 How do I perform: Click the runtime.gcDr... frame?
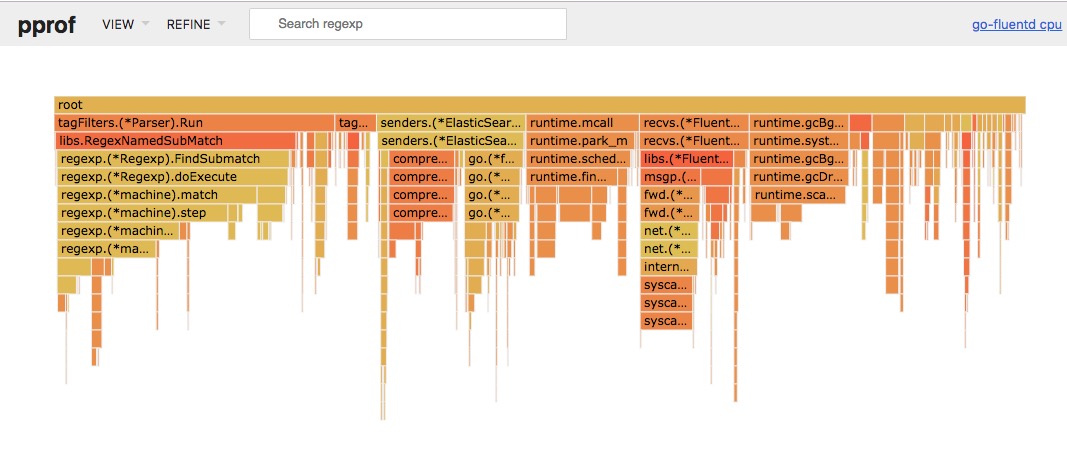coord(799,177)
